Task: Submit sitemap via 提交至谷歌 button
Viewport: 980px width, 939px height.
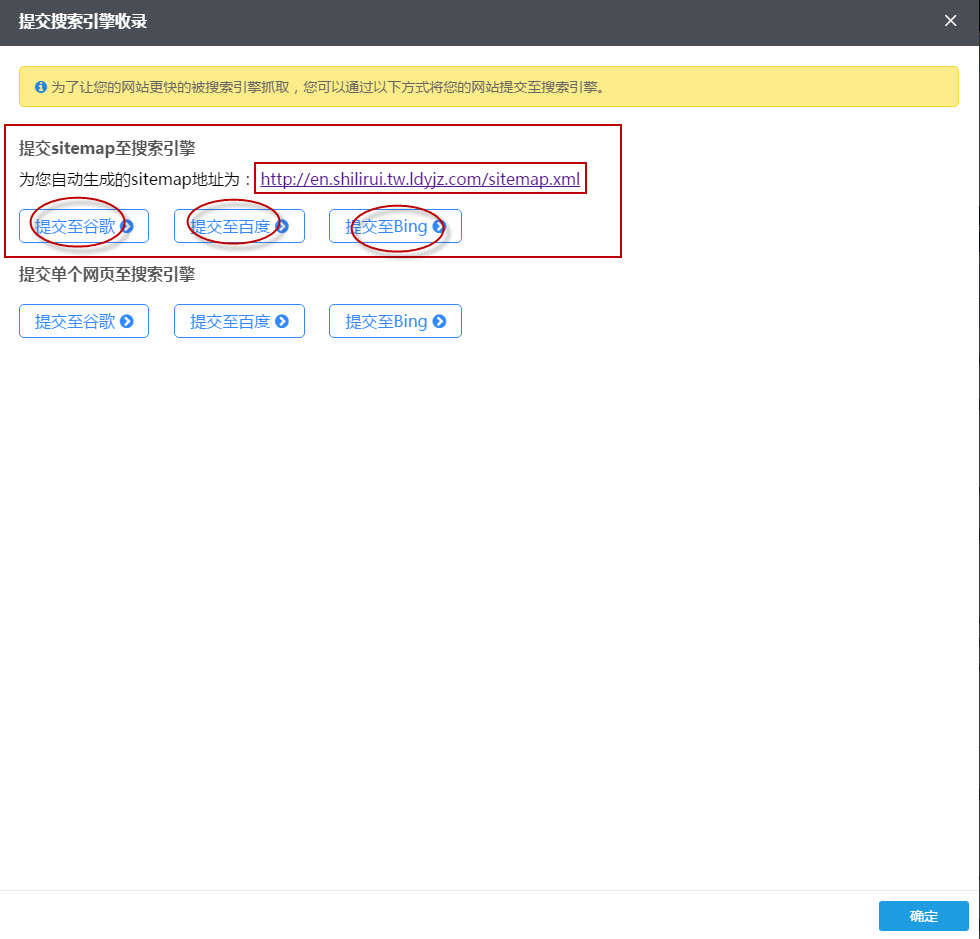Action: (75, 227)
